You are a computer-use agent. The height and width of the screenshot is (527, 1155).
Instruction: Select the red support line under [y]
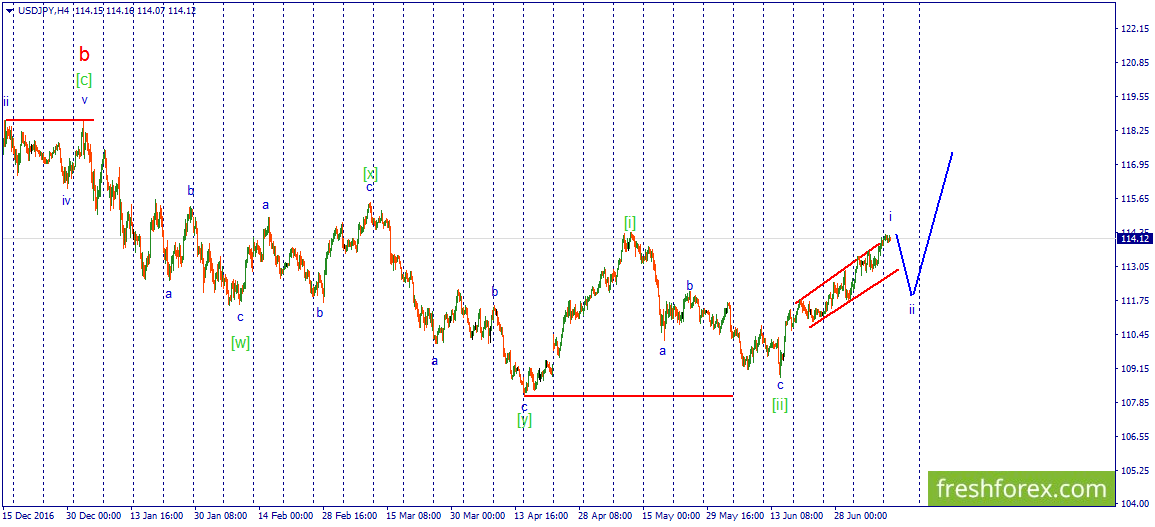(628, 396)
